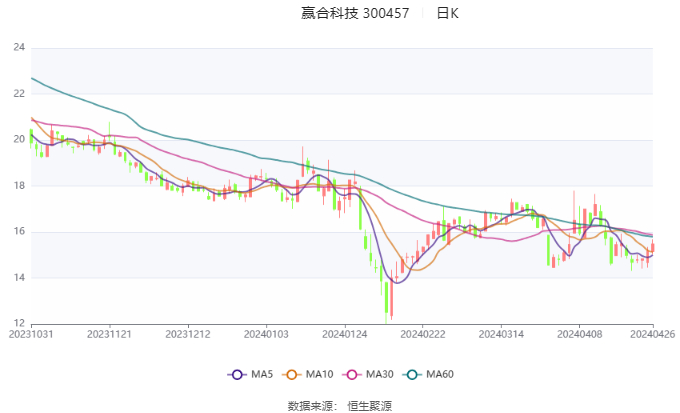
Task: Select the 日K period label
Action: tap(447, 13)
